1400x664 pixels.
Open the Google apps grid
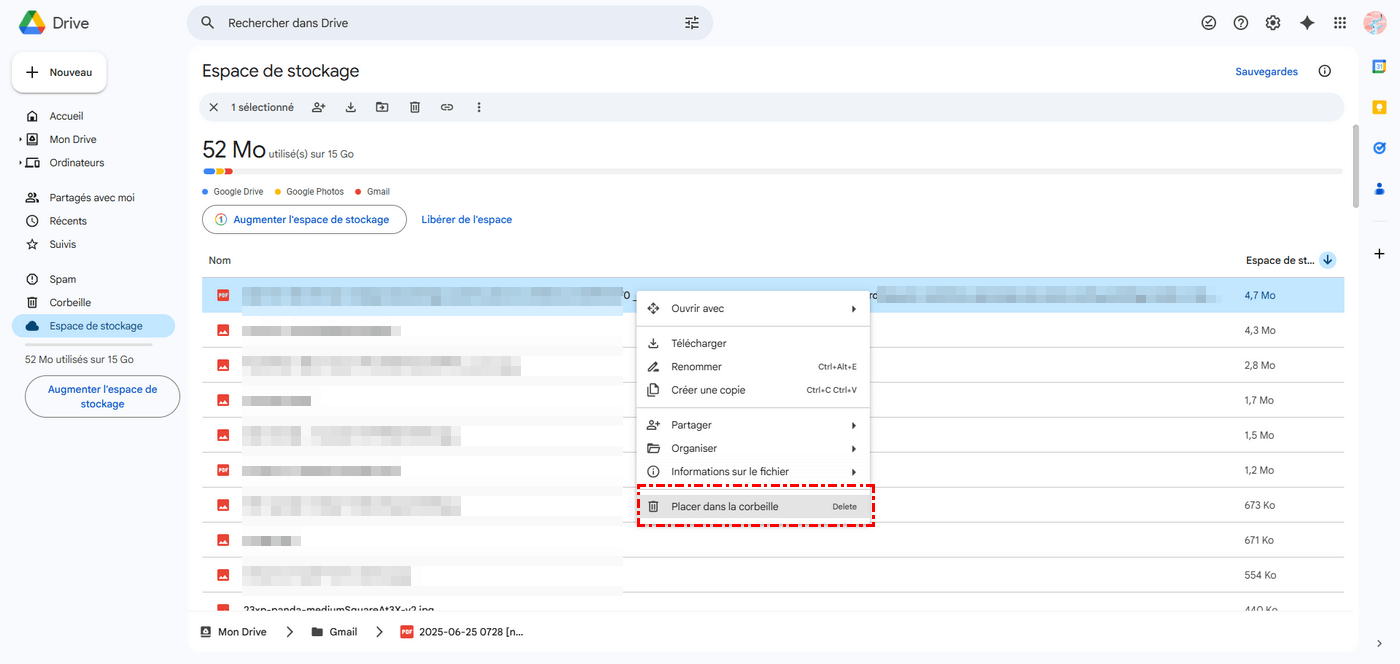[x=1340, y=22]
